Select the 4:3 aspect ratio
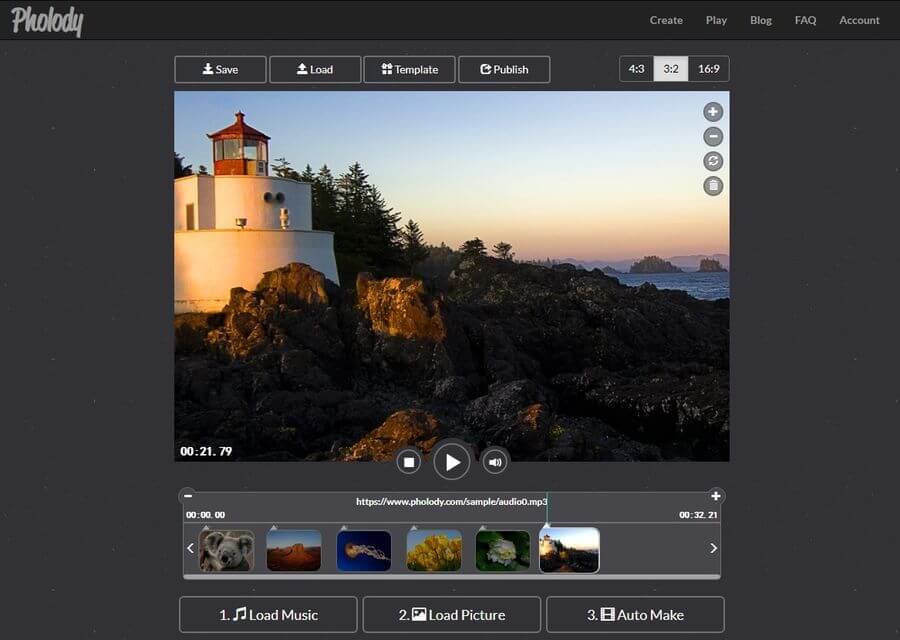 pos(637,69)
